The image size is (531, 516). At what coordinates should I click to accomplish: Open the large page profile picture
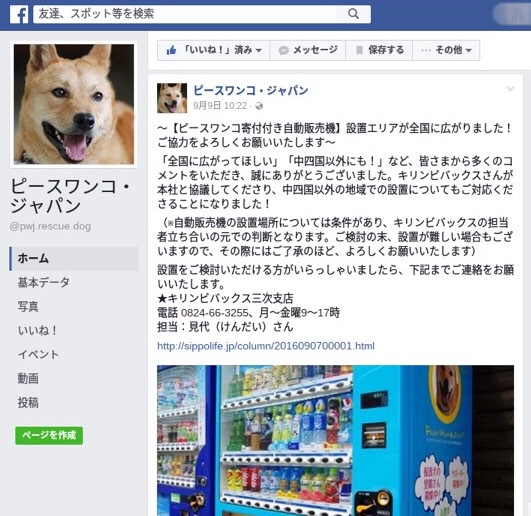click(x=74, y=104)
